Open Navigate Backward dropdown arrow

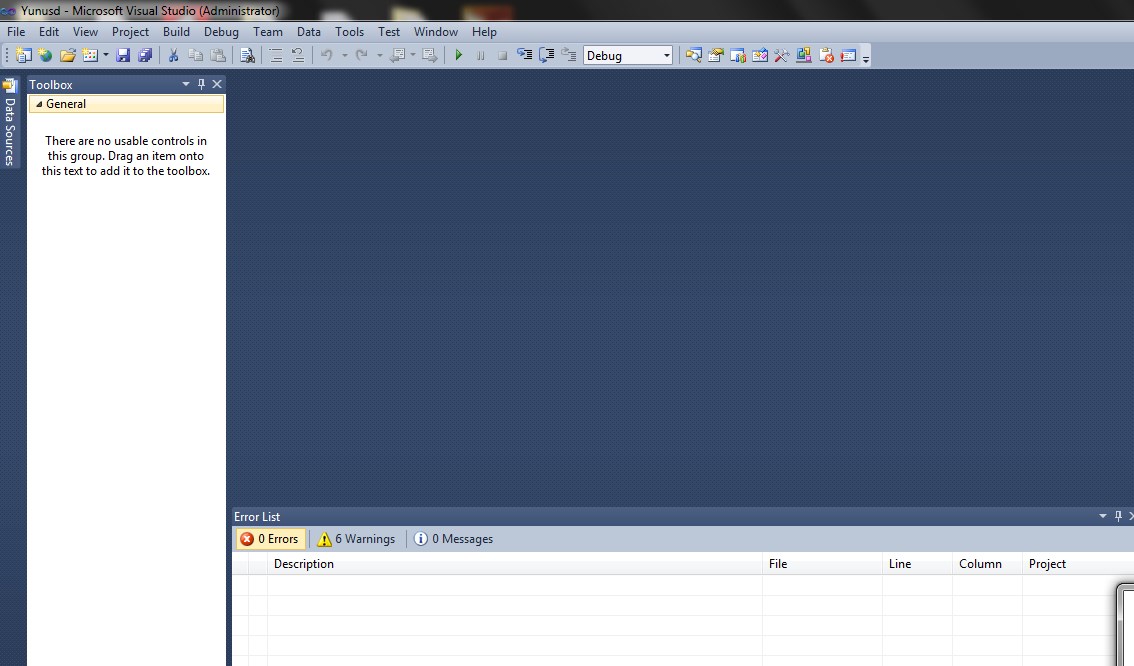tap(413, 56)
